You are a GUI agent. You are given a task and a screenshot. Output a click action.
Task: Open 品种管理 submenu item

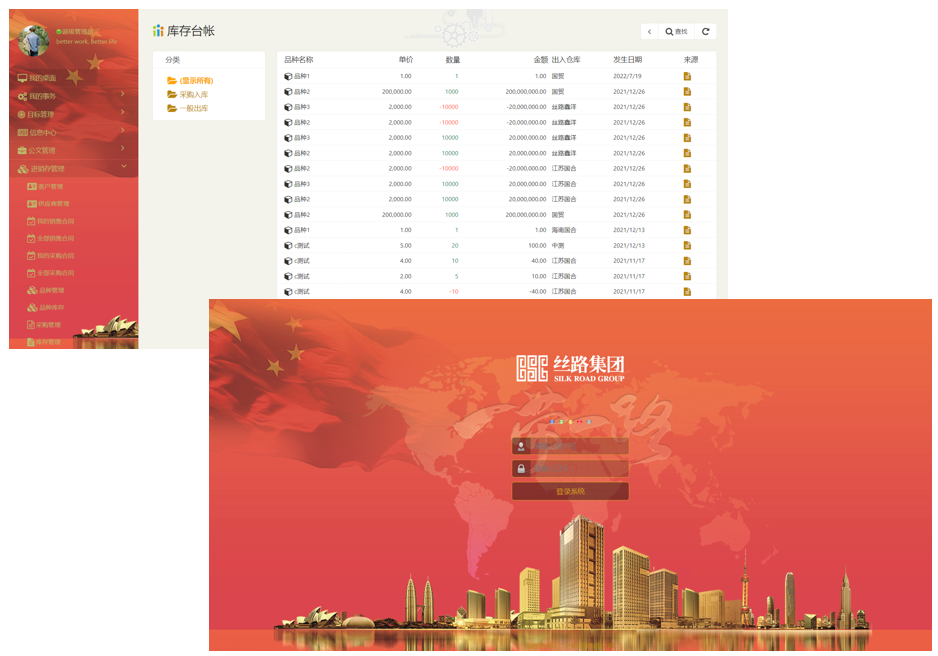coord(45,291)
